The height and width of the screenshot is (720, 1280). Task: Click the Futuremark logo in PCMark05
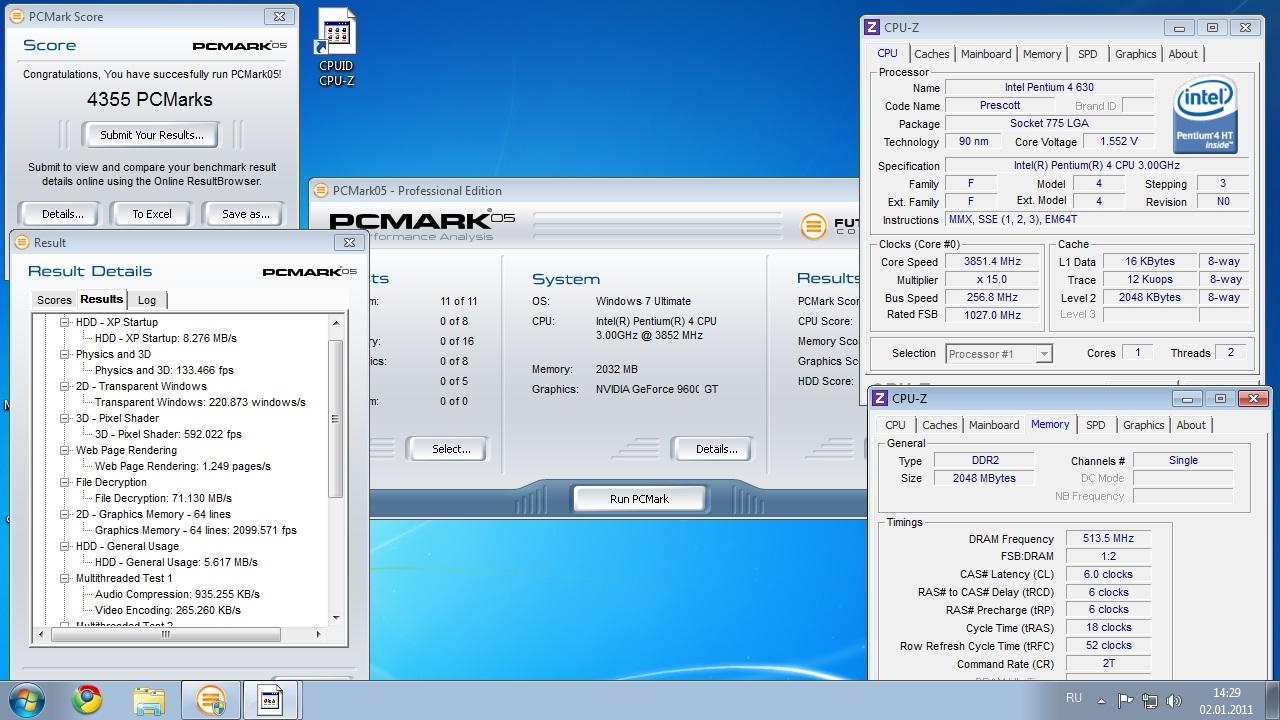coord(814,226)
